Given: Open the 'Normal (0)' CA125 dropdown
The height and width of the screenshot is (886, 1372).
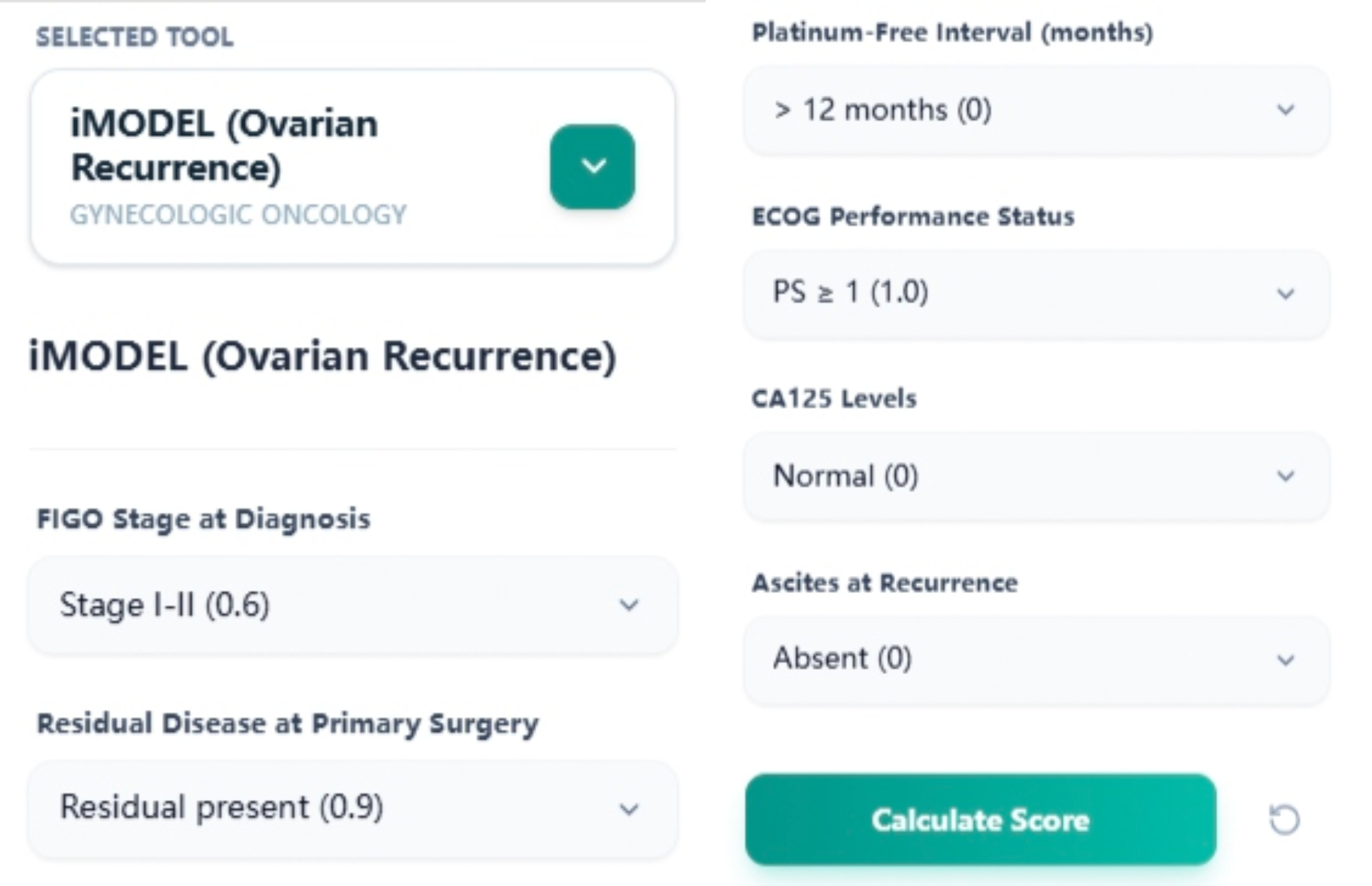Looking at the screenshot, I should coord(1024,476).
